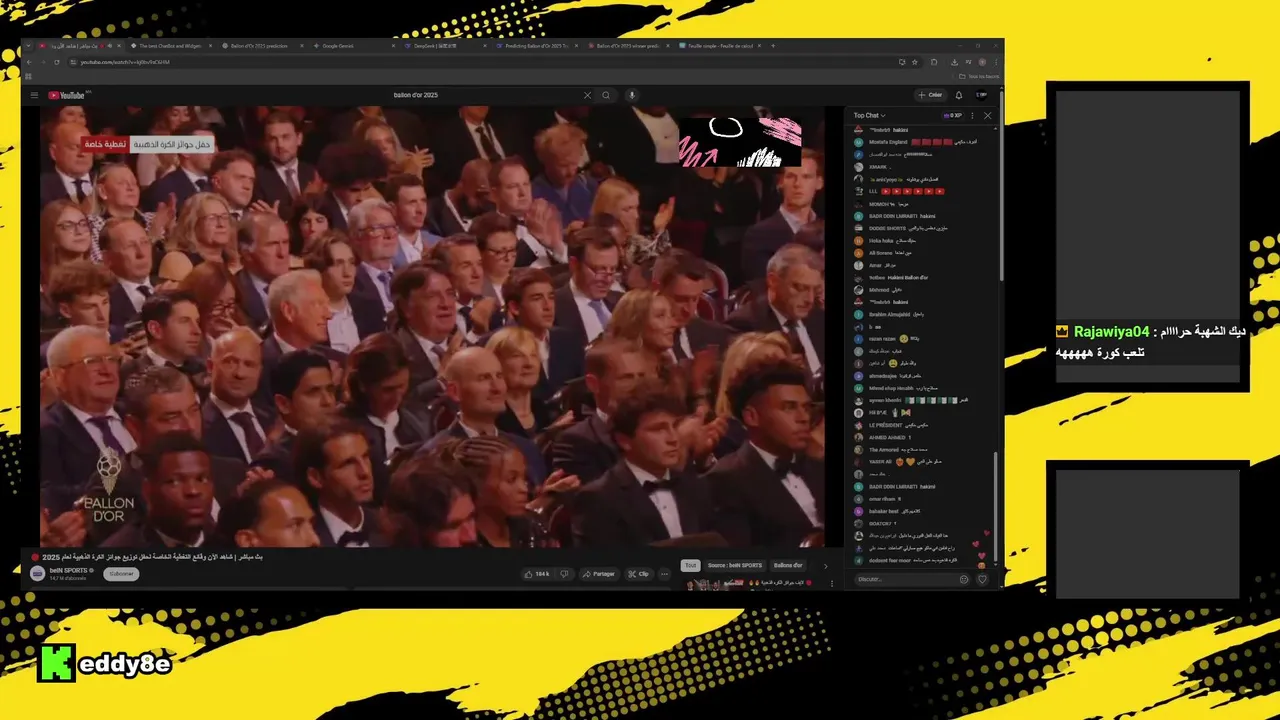Select the Ballon d'or filter chip

[x=788, y=565]
